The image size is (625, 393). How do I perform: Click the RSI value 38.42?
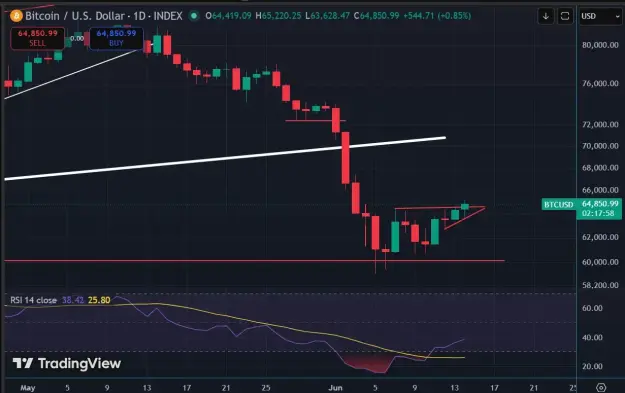(x=73, y=300)
